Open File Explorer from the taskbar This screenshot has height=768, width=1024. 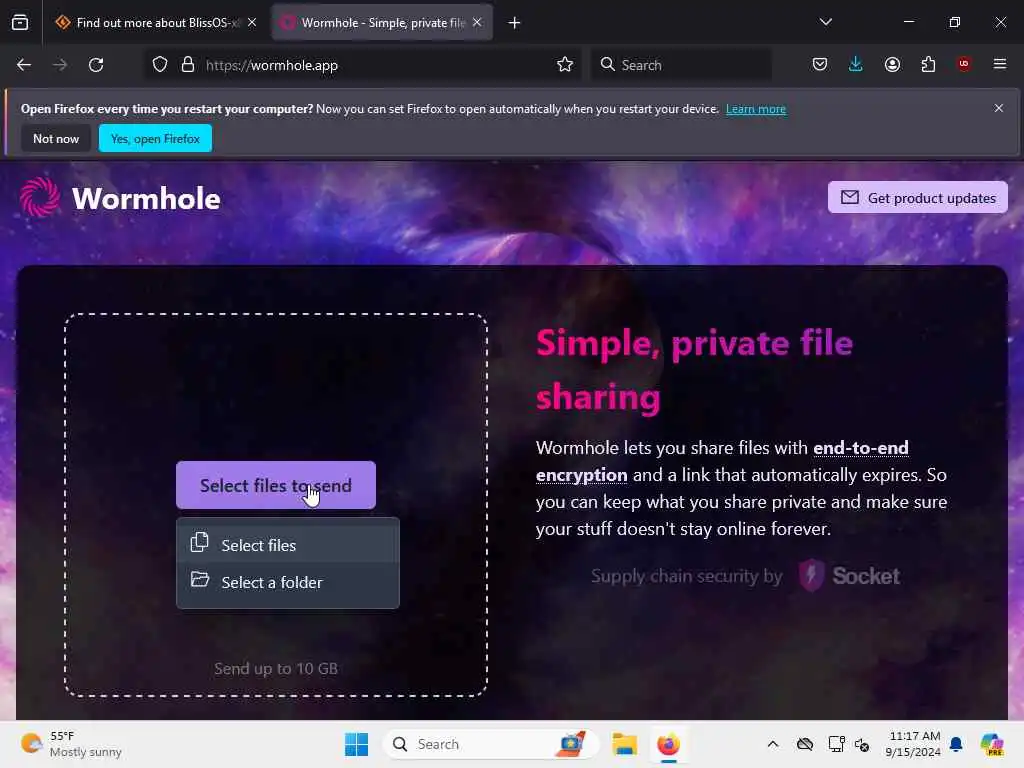tap(624, 744)
